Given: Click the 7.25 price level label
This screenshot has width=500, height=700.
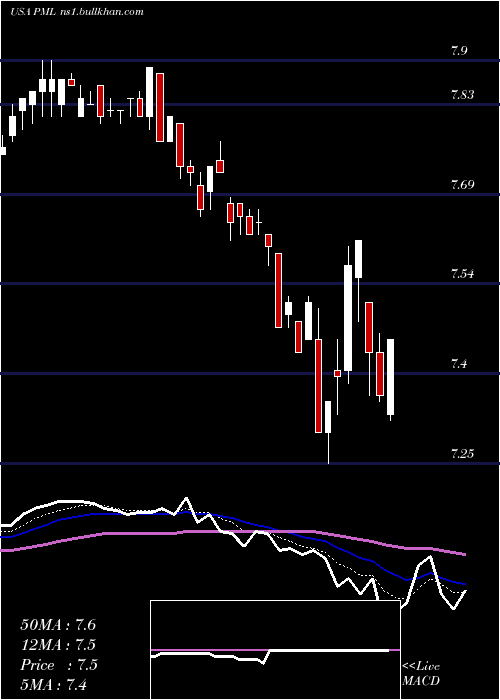Looking at the screenshot, I should click(462, 454).
